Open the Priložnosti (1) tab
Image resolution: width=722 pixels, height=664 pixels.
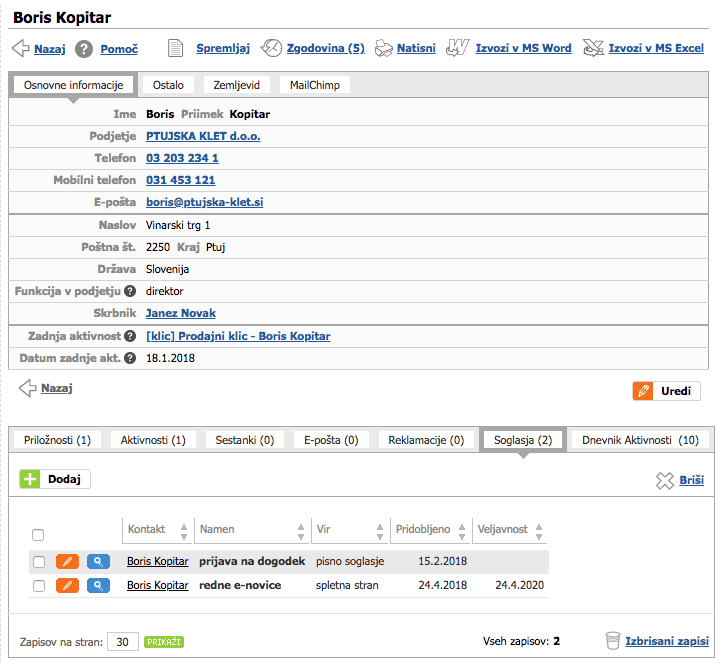pos(56,439)
